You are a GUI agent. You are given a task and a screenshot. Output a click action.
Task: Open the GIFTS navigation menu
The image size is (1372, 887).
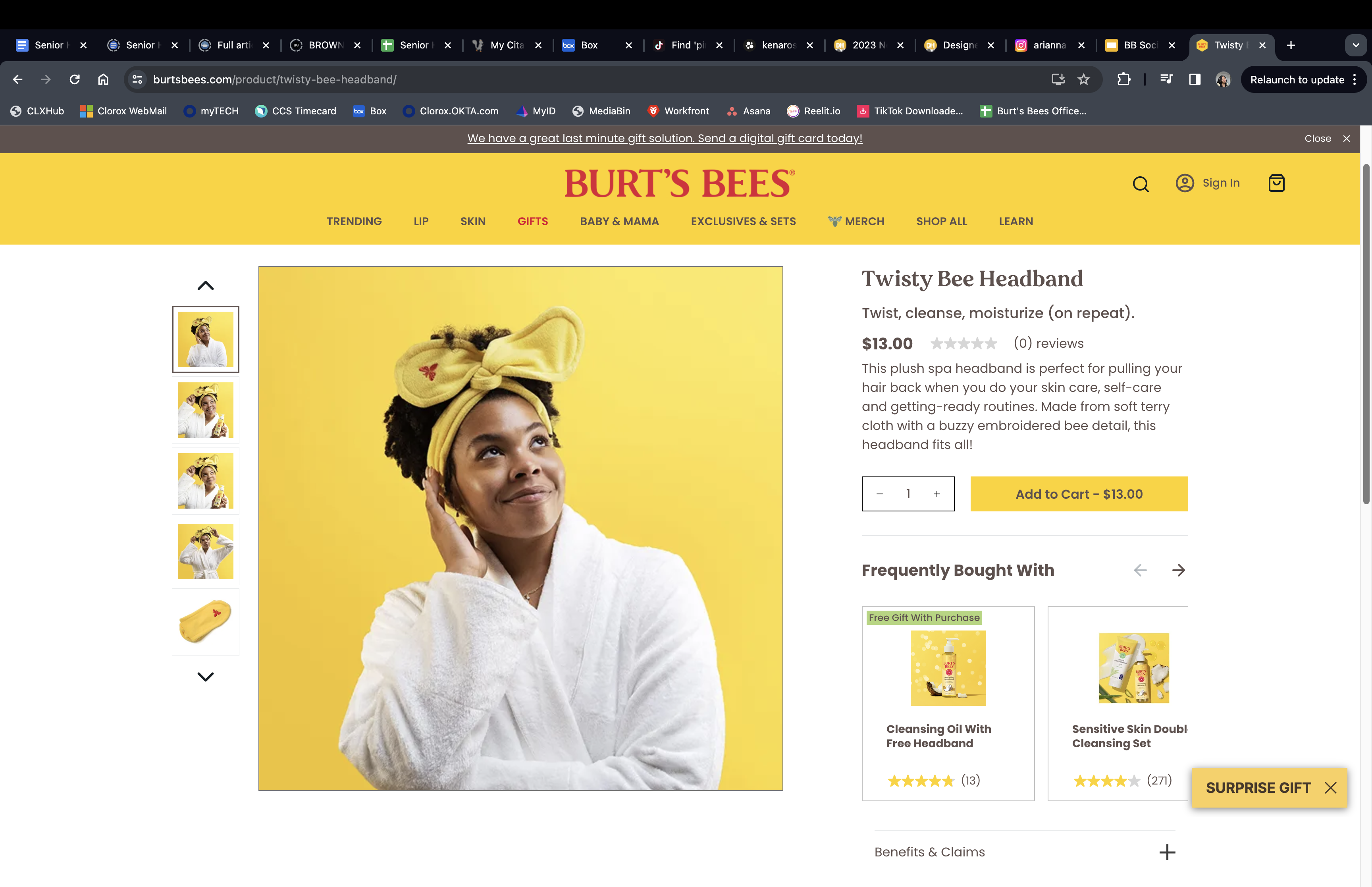533,221
